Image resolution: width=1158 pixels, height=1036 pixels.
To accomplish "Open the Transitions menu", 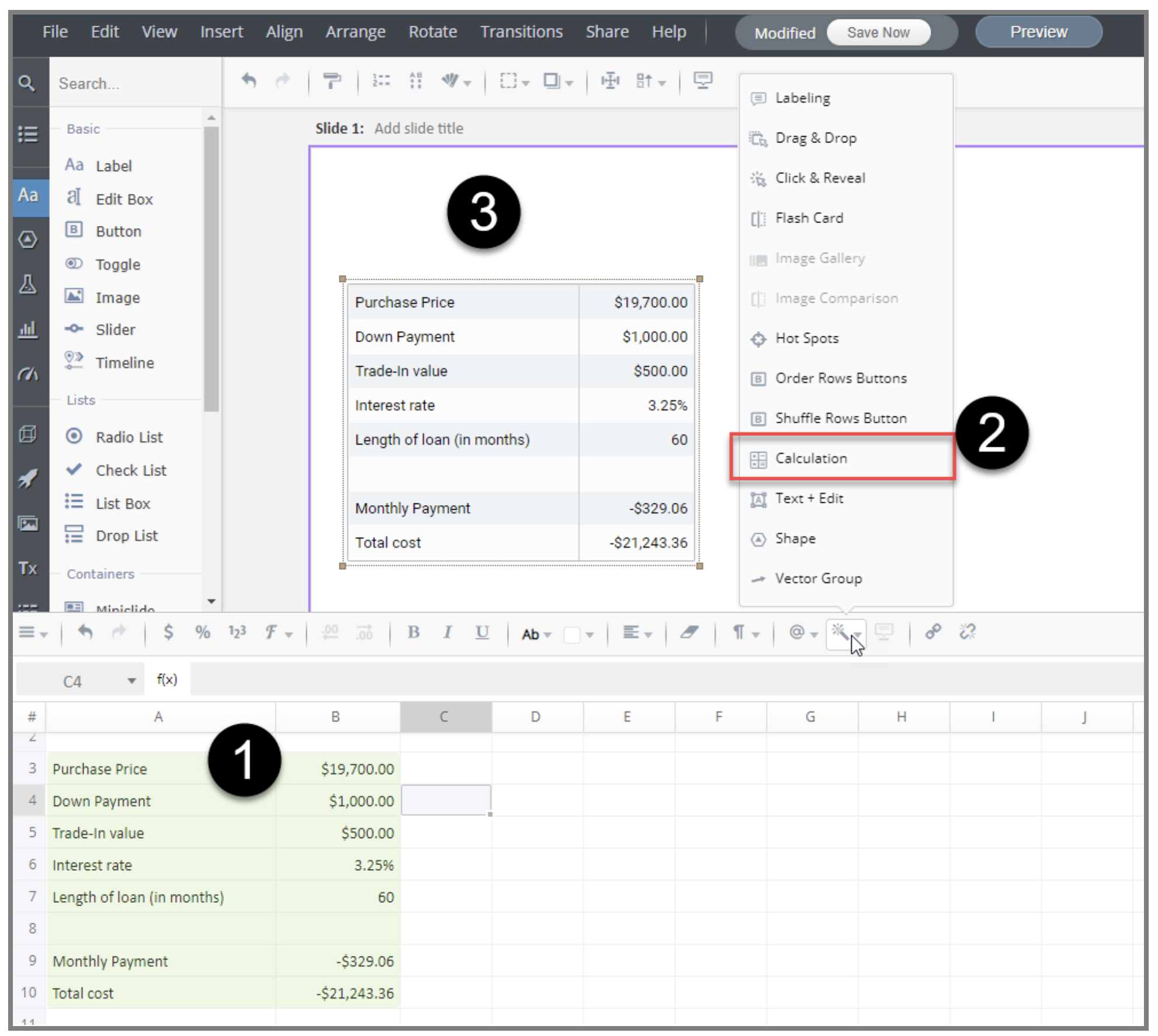I will pos(521,32).
